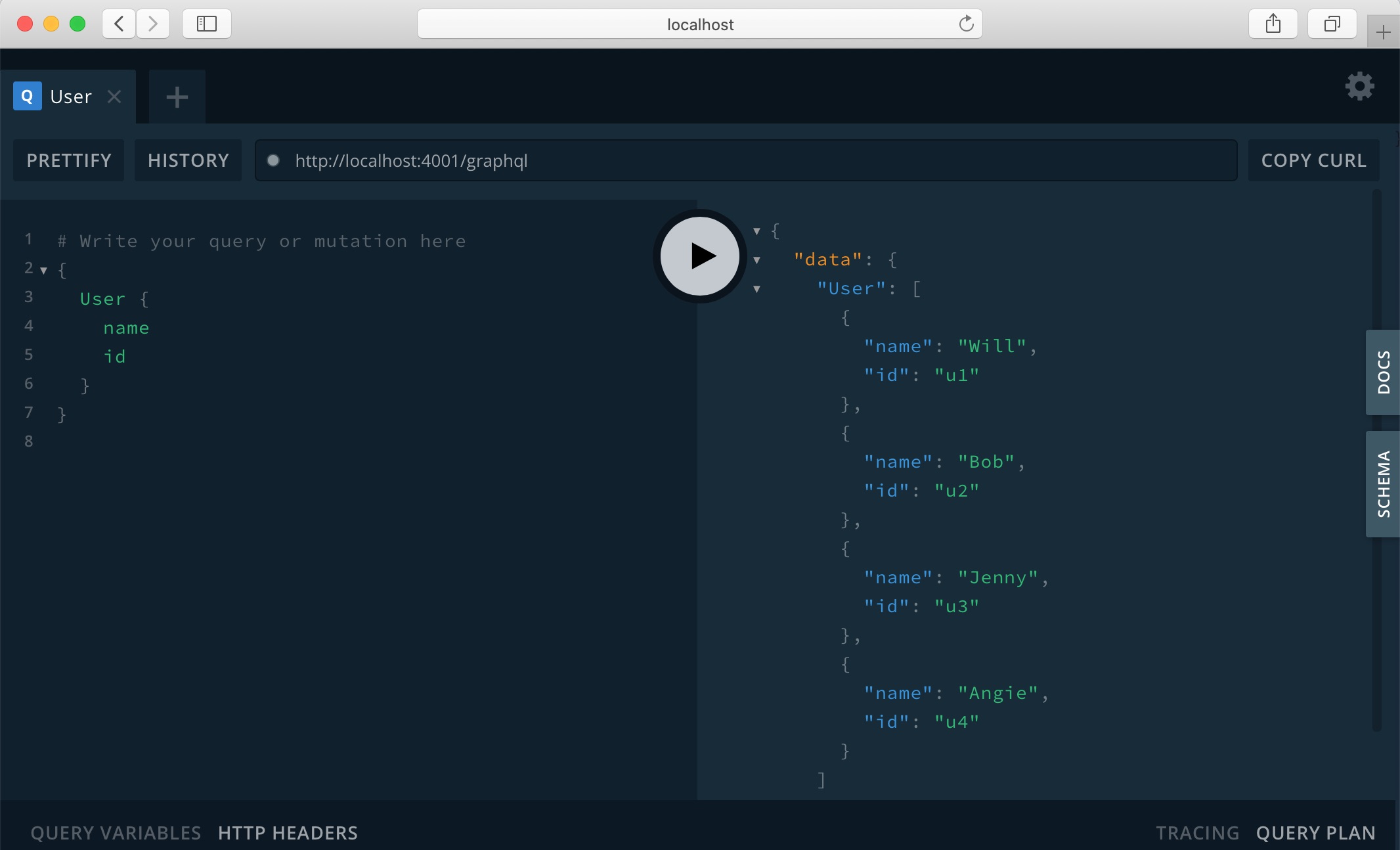Toggle the Safari sidebar icon
The width and height of the screenshot is (1400, 850).
(207, 24)
